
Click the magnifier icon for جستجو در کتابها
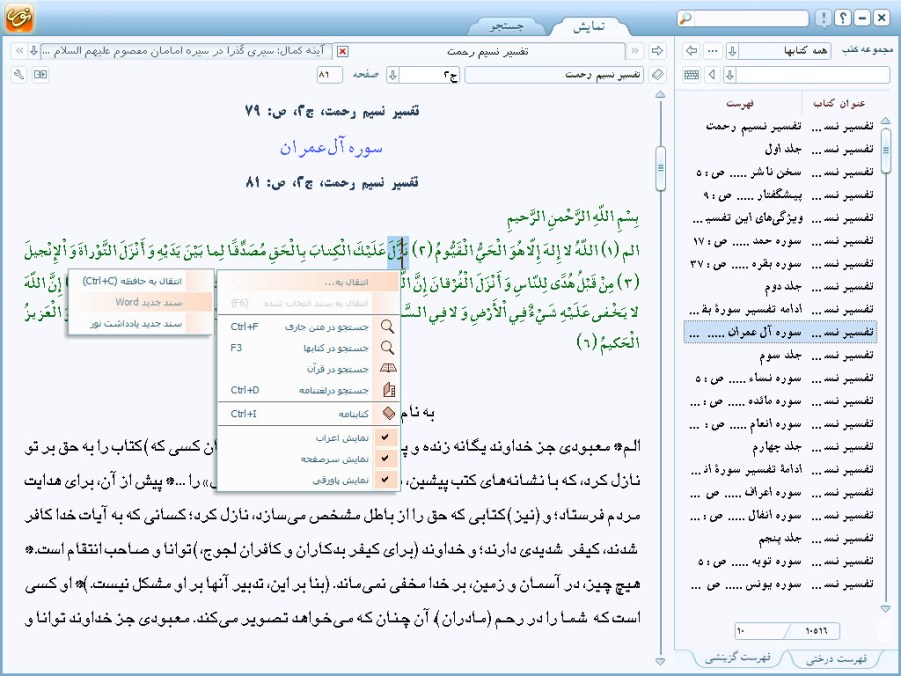388,348
